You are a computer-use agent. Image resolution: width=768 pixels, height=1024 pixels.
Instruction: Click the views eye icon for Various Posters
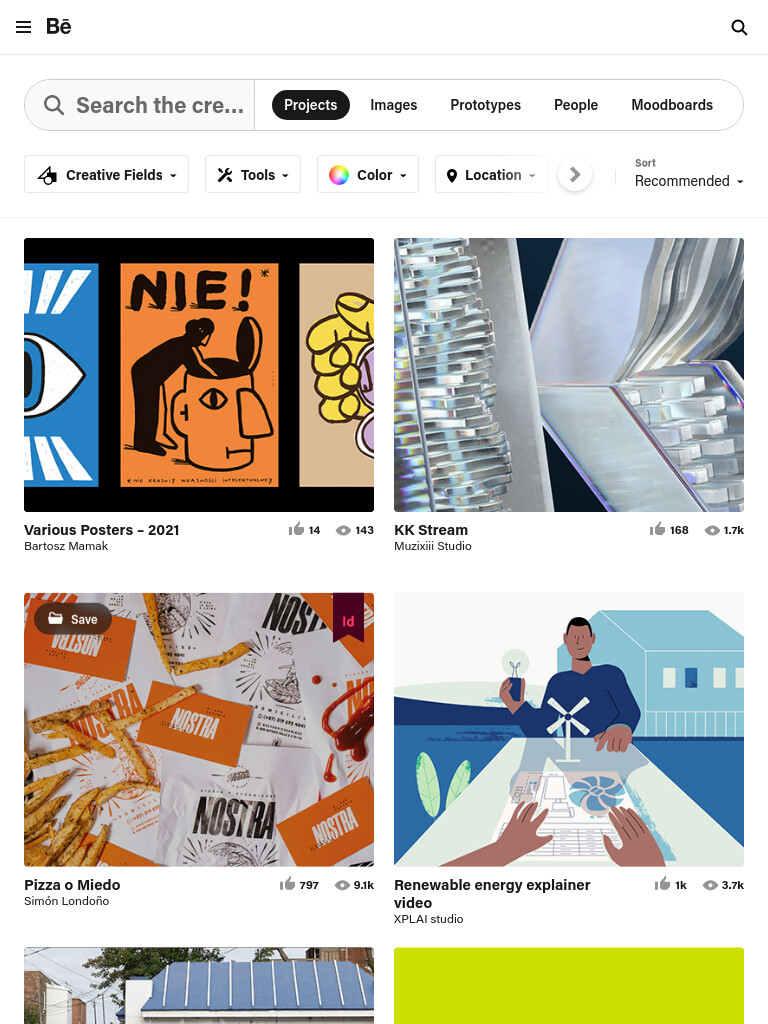[343, 530]
